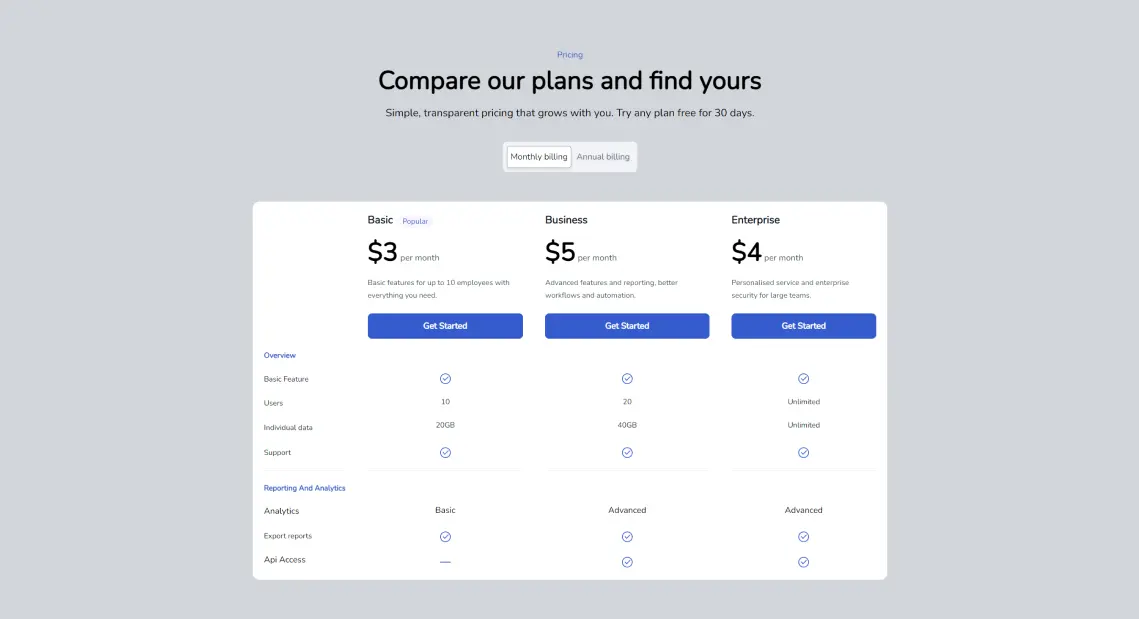1139x619 pixels.
Task: Click Support checkmark in Basic column
Action: tap(445, 452)
